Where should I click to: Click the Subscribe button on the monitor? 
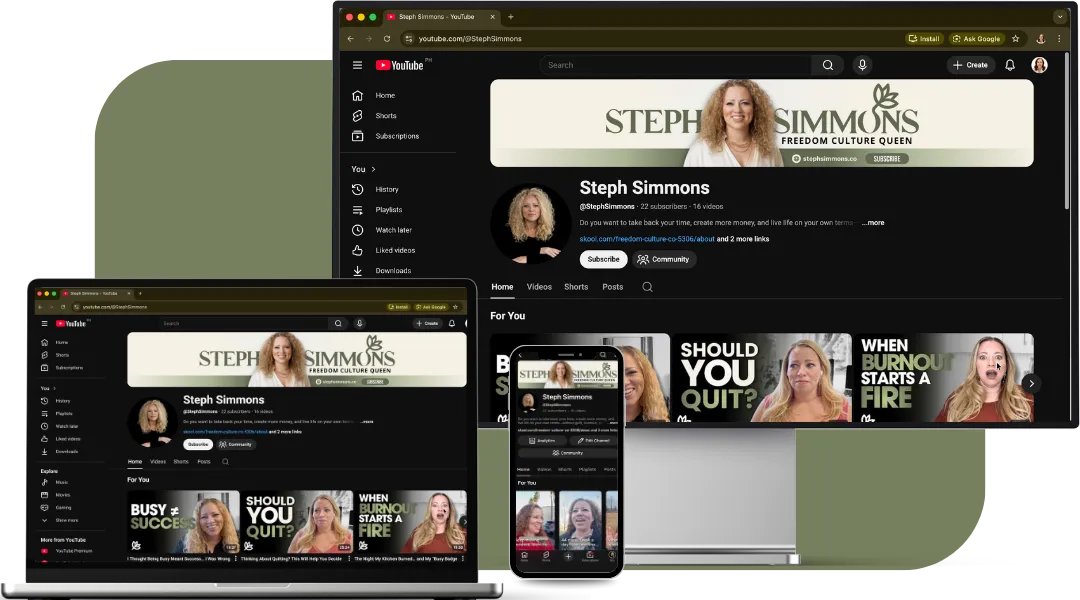603,260
